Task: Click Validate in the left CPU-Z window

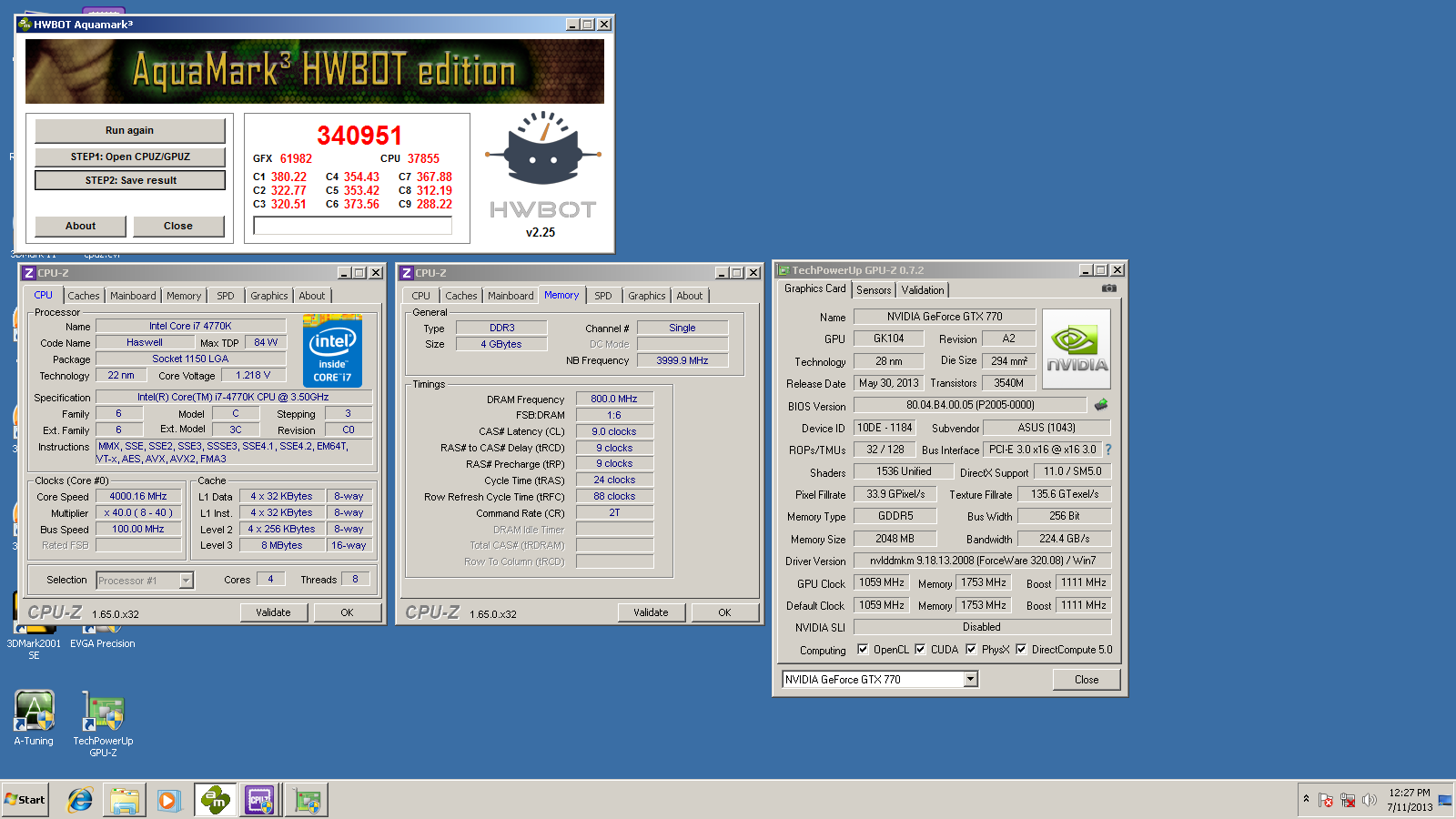Action: [273, 612]
